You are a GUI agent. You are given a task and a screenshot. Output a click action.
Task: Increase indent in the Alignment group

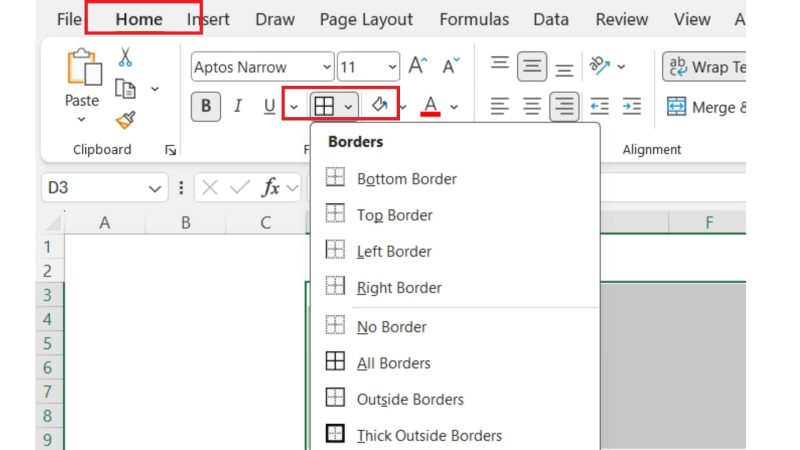pyautogui.click(x=632, y=106)
